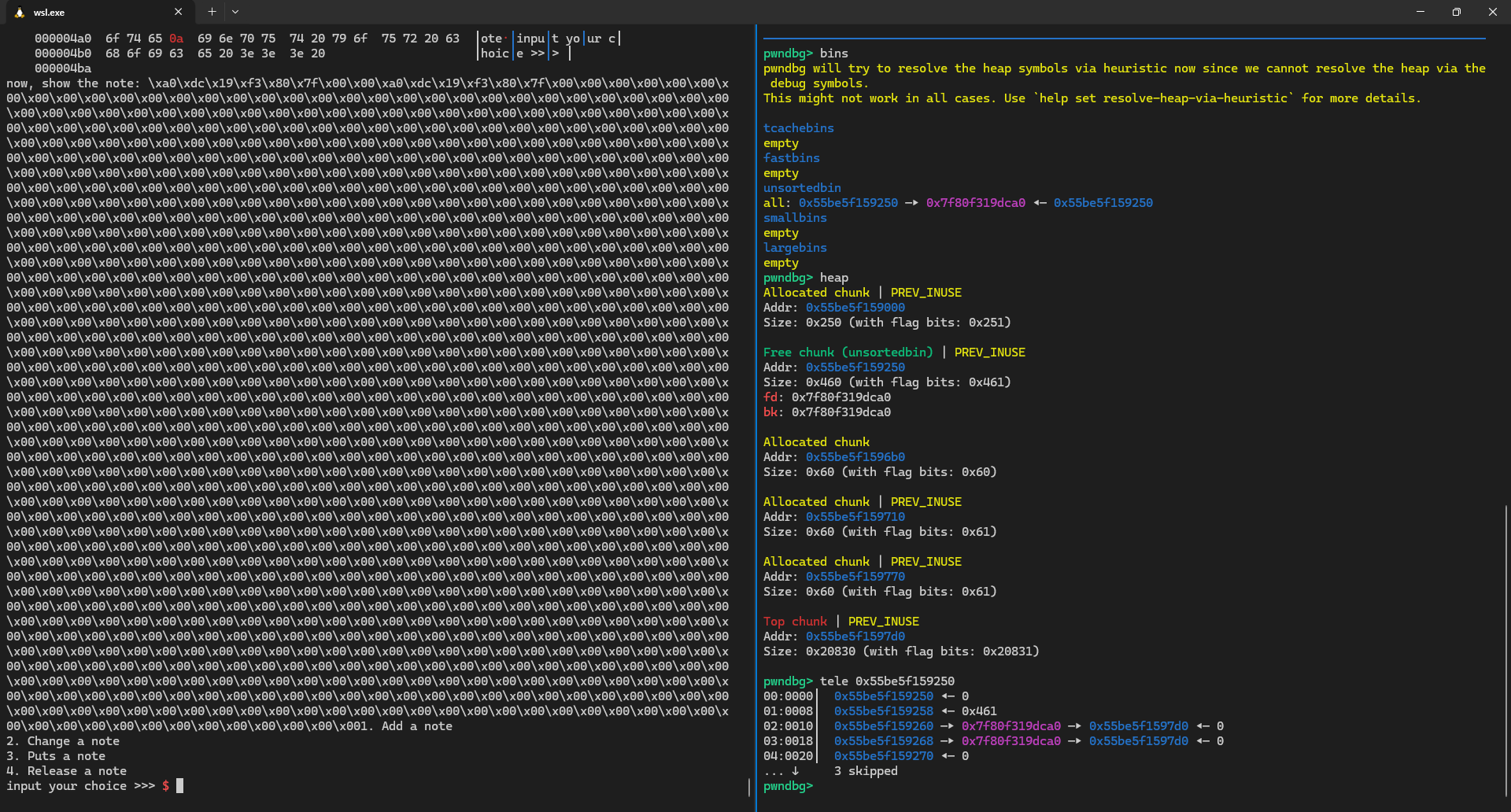Click the 'unsortedbin' heading
Screen dimensions: 1511x812
(x=802, y=188)
